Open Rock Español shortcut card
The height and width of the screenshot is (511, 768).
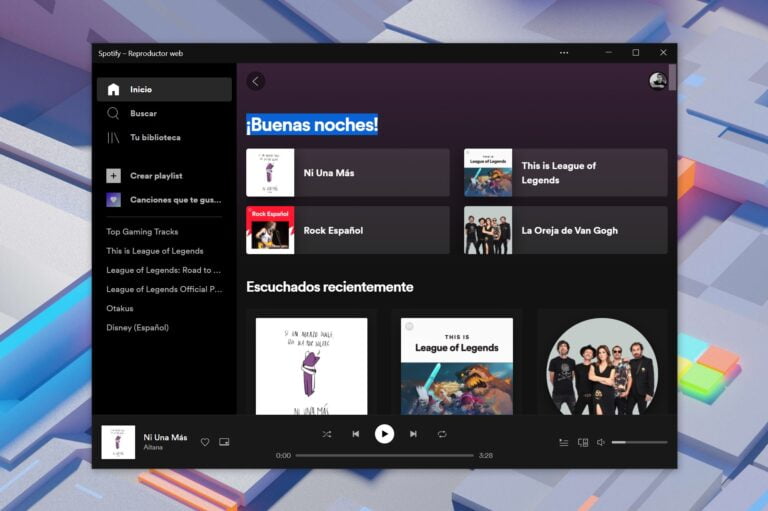348,230
